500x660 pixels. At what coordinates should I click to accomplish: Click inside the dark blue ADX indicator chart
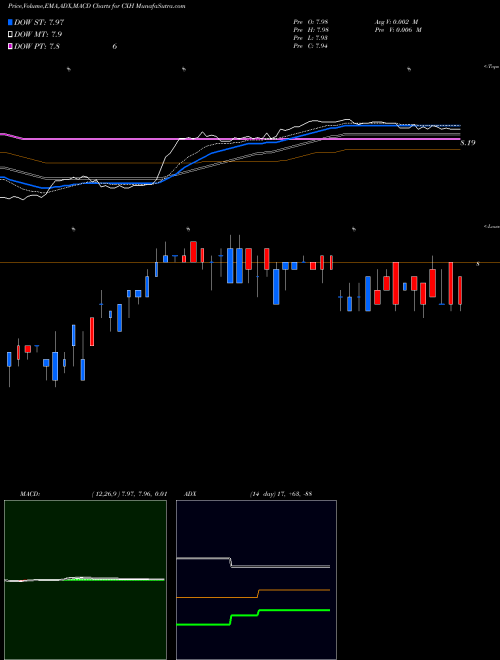click(x=256, y=580)
